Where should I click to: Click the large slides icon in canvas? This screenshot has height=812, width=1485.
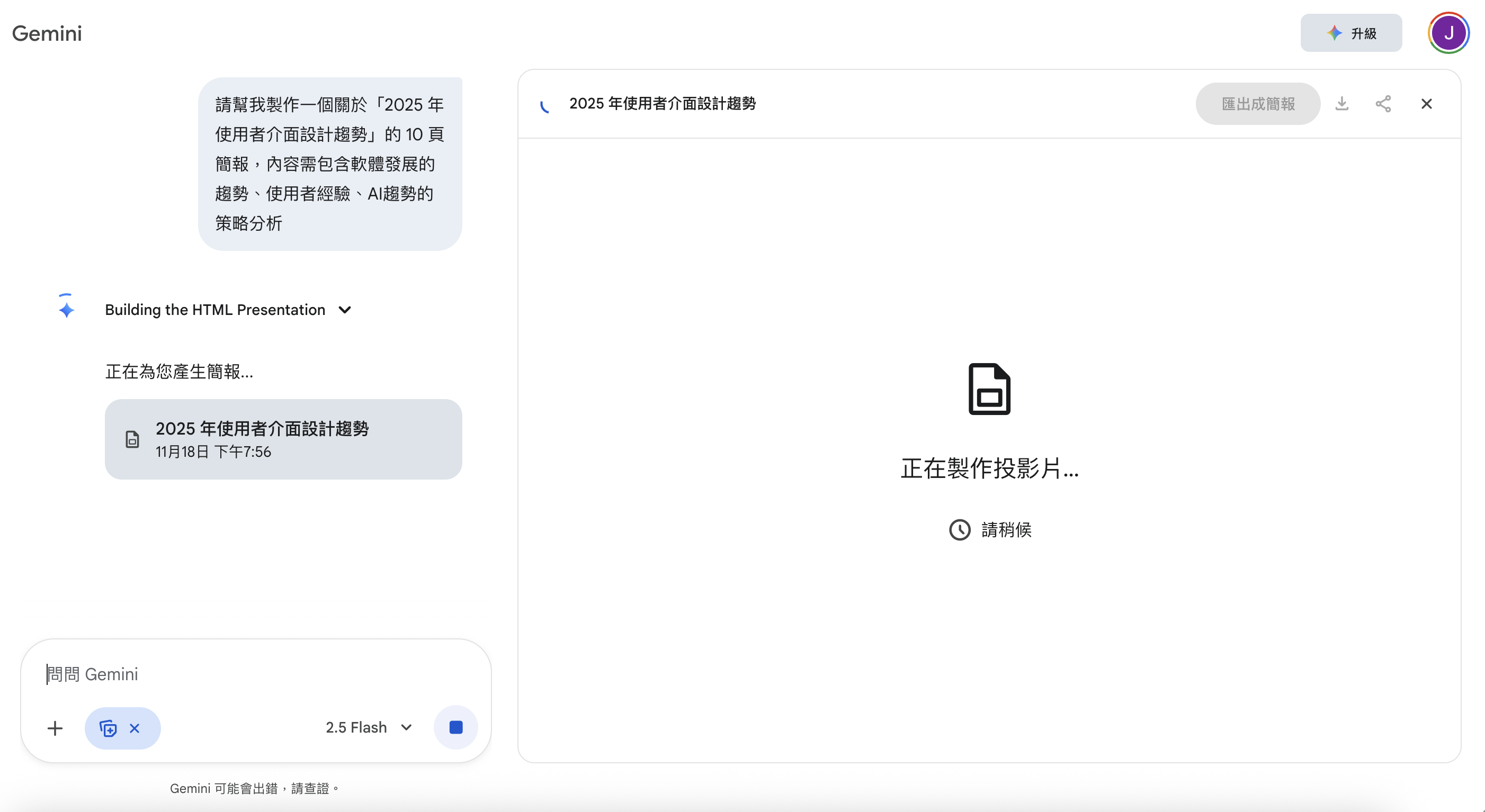coord(989,389)
